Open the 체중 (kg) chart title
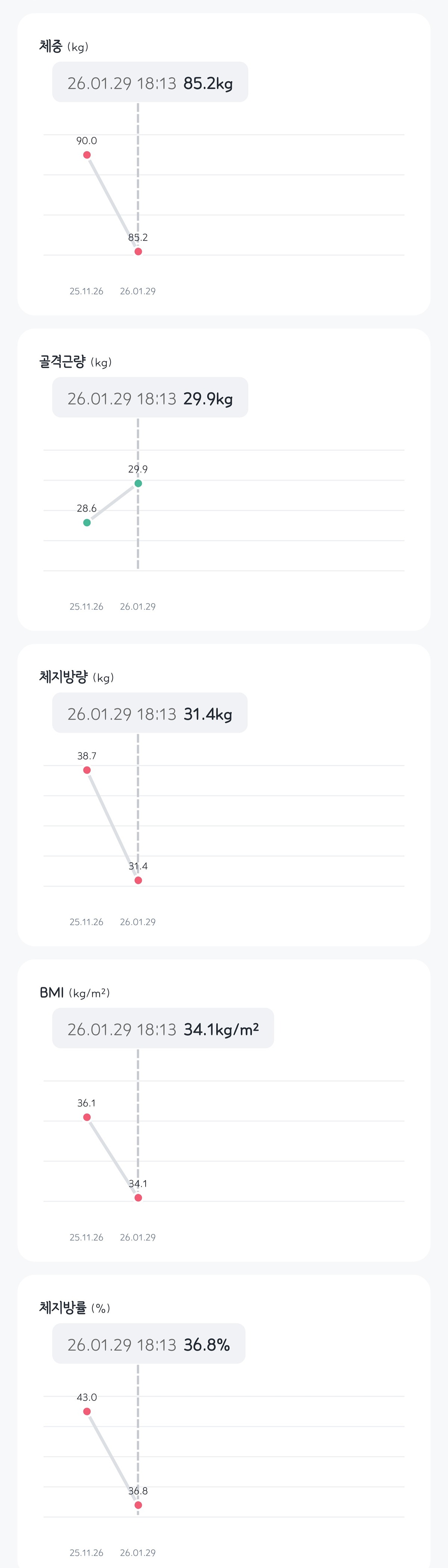 (64, 46)
